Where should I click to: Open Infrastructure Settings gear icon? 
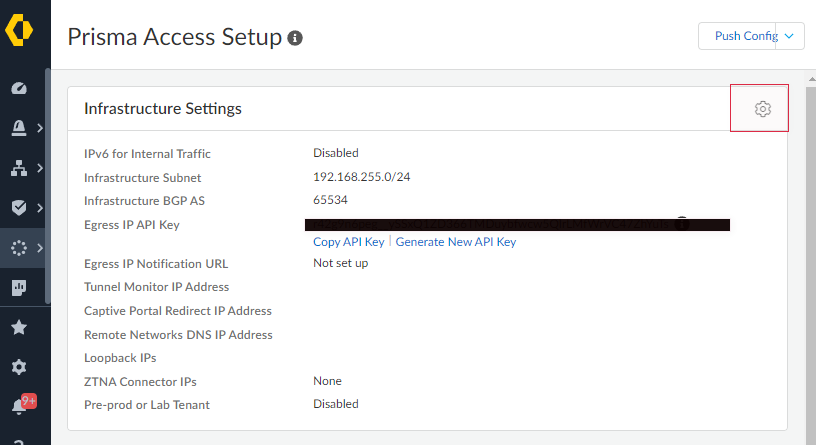pyautogui.click(x=762, y=109)
